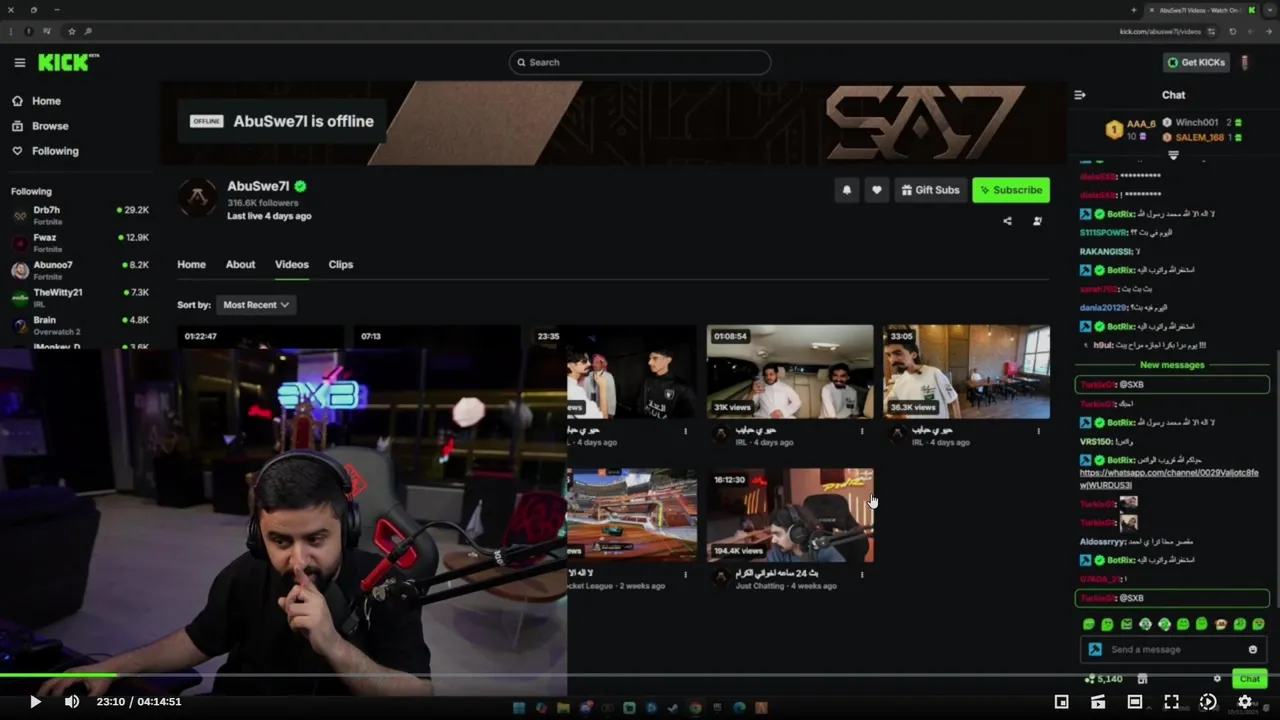Select the Videos tab
The height and width of the screenshot is (720, 1280).
tap(292, 265)
